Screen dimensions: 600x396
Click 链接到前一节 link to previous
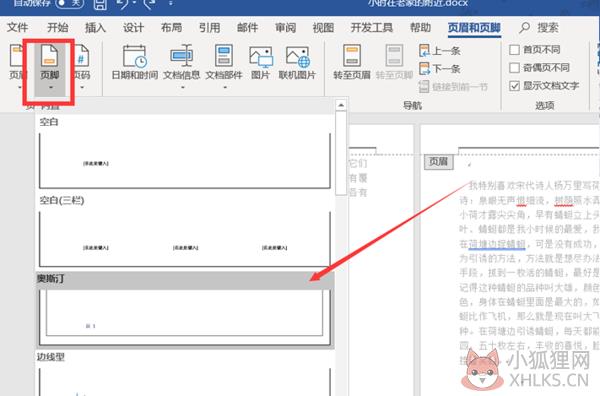click(453, 87)
